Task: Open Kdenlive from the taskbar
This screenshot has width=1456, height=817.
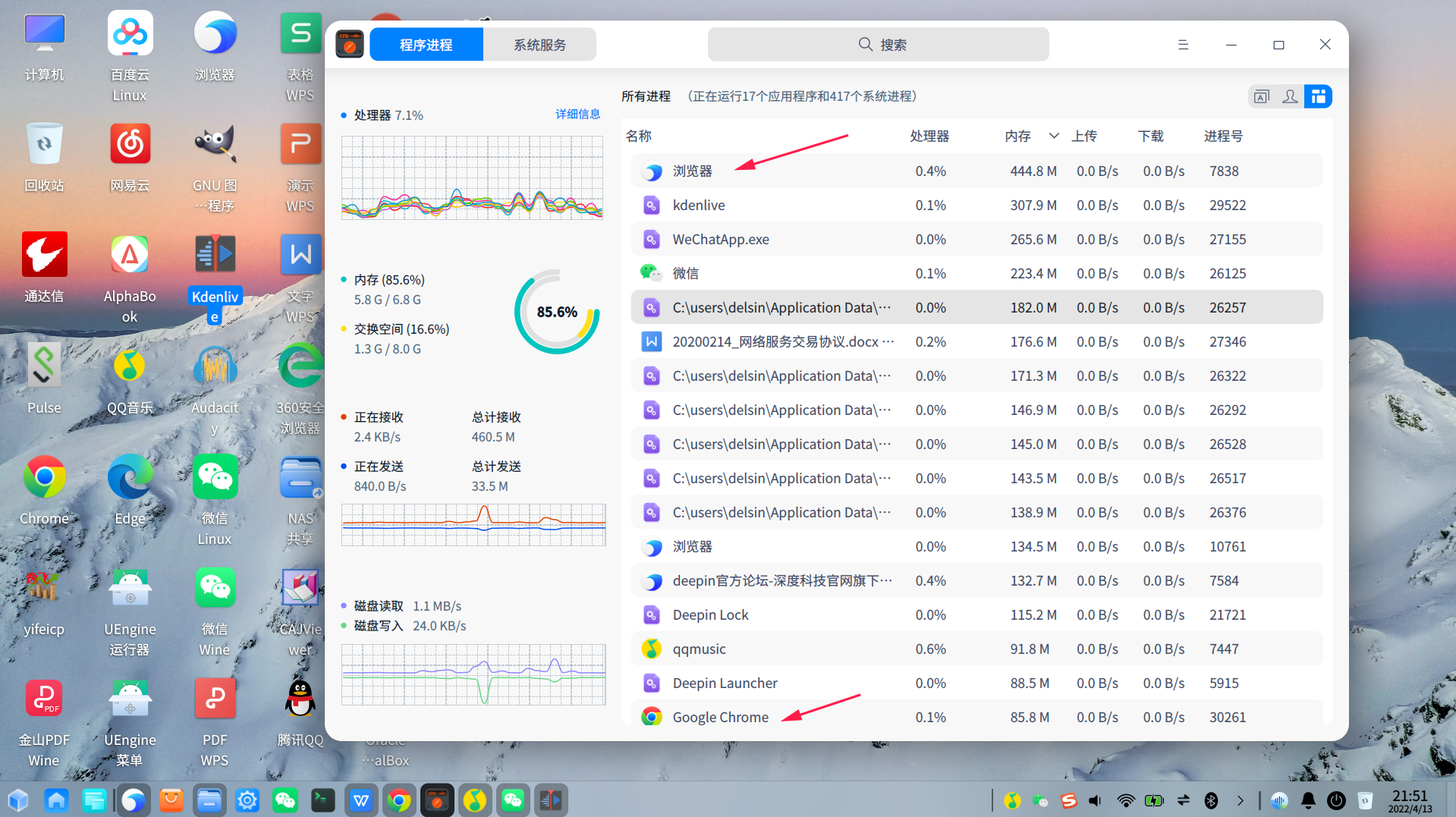Action: [551, 800]
